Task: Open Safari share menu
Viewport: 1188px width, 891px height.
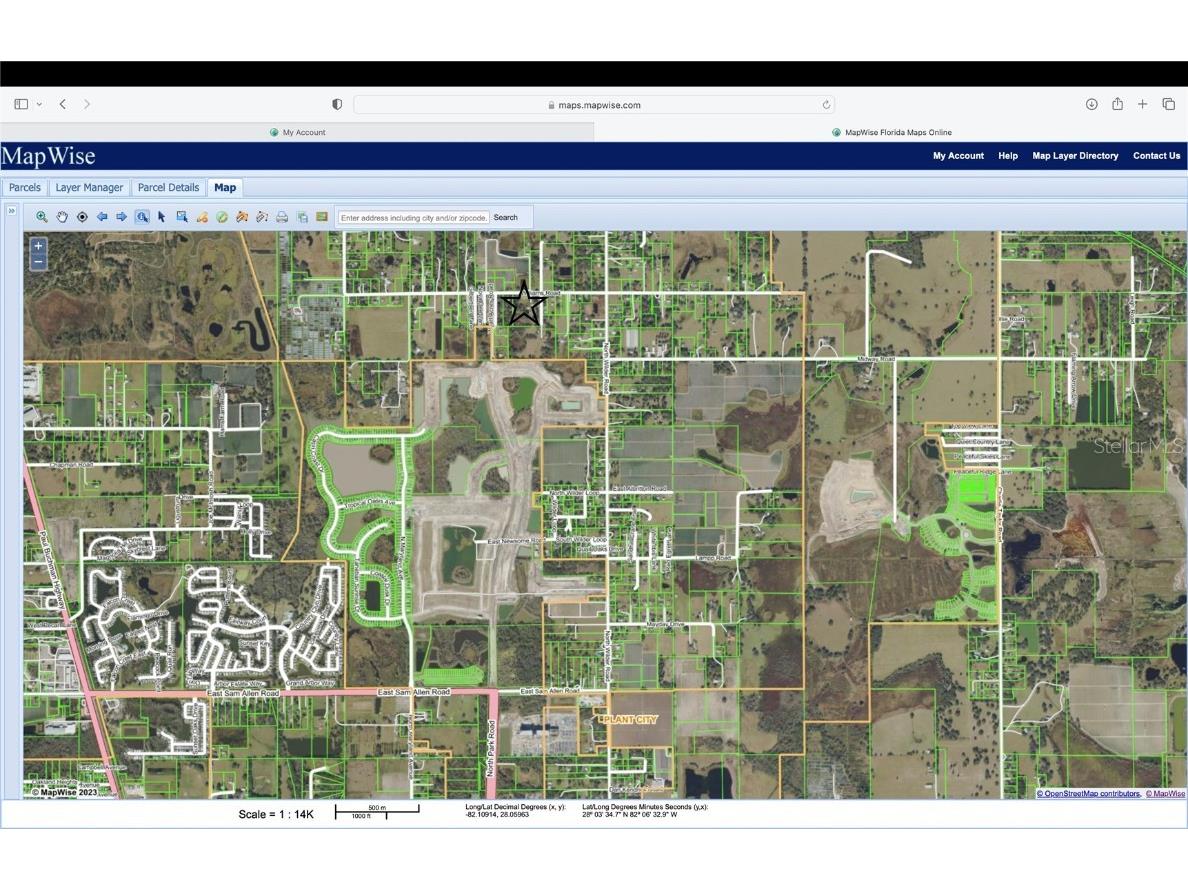Action: 1118,104
